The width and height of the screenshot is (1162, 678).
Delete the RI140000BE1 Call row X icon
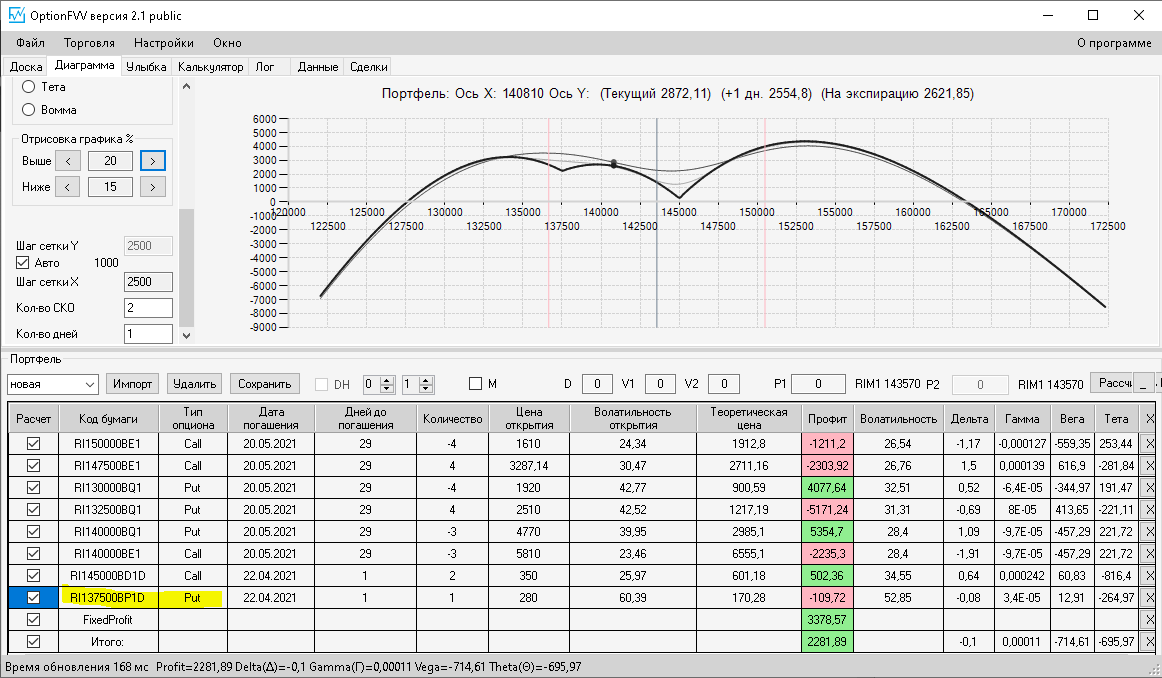click(1149, 554)
